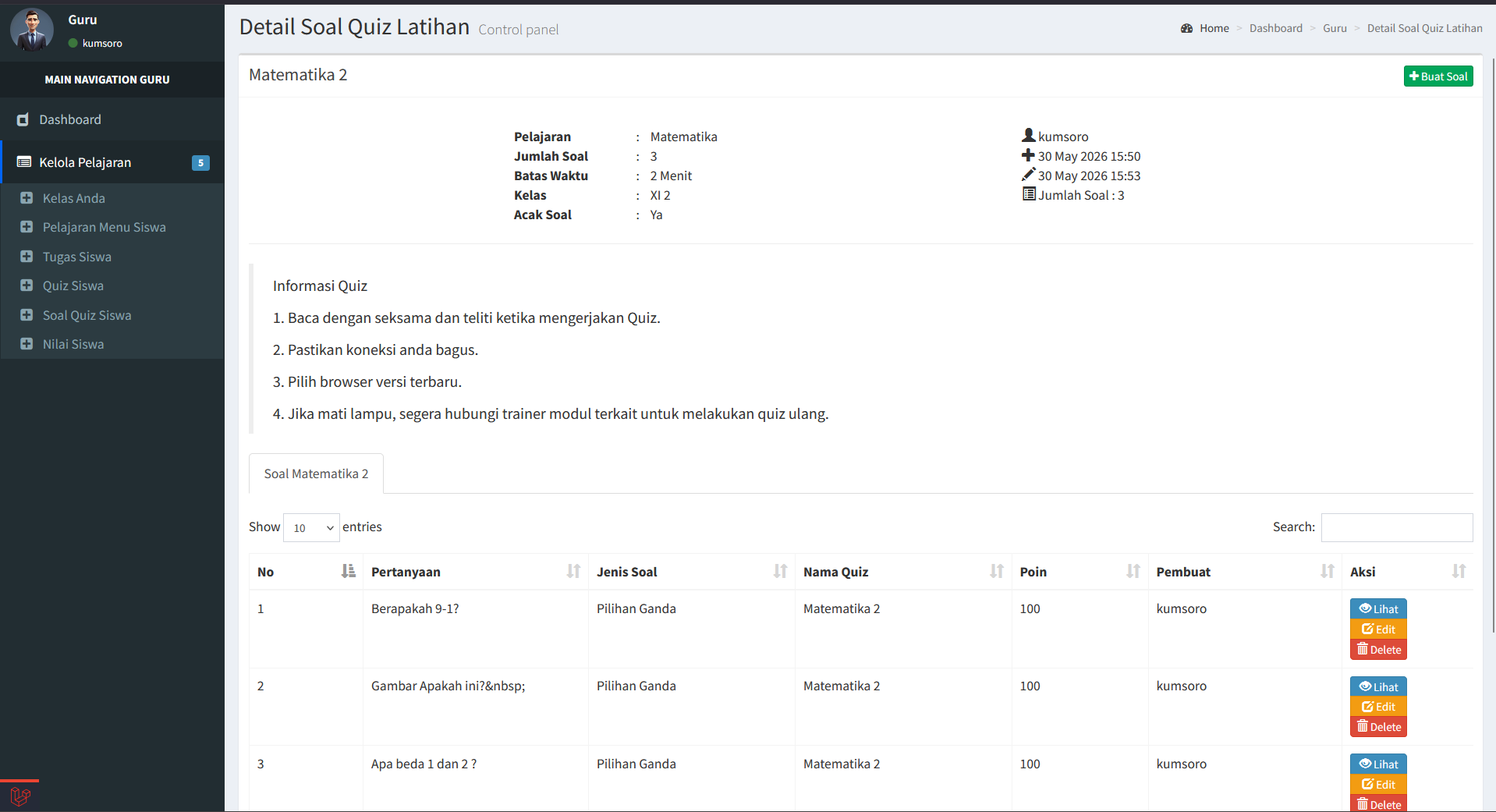Click the kumsoro user icon in details
Viewport: 1496px width, 812px height.
pos(1029,136)
